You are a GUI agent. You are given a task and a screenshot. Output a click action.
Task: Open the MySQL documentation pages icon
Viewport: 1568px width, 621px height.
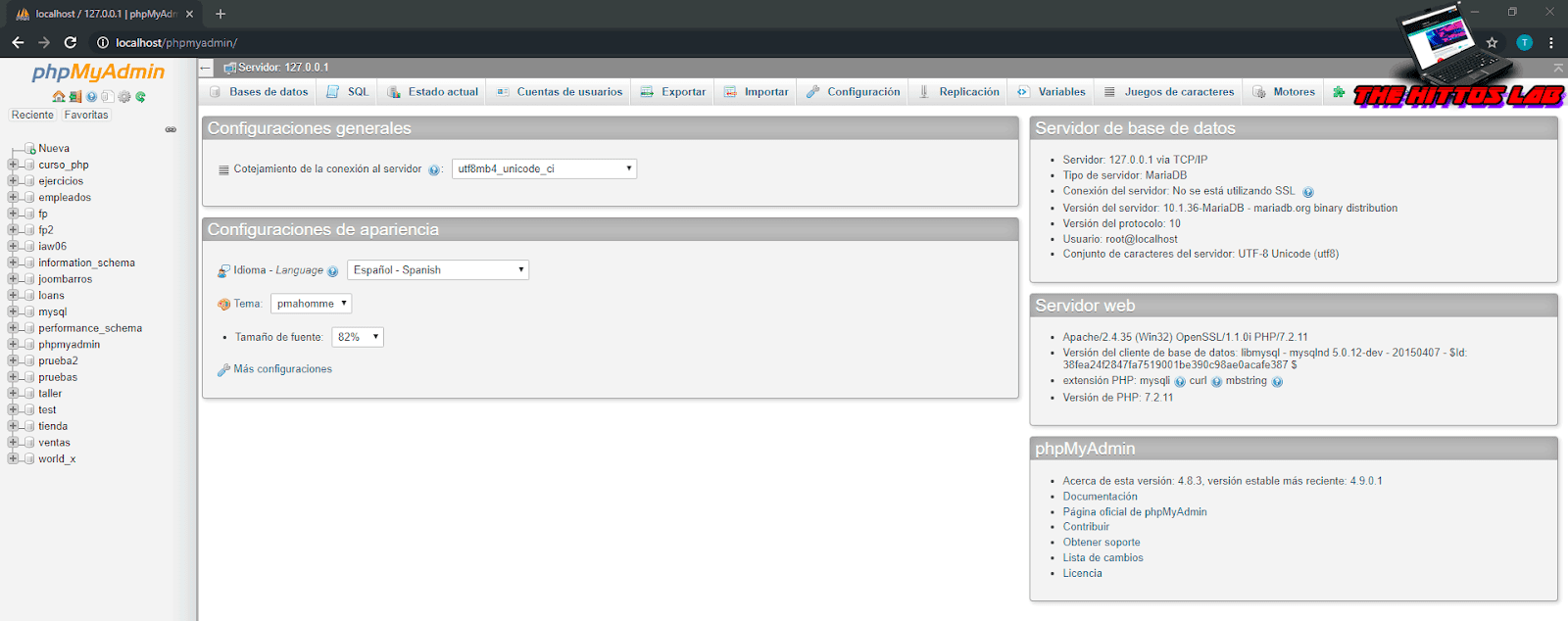click(x=108, y=97)
